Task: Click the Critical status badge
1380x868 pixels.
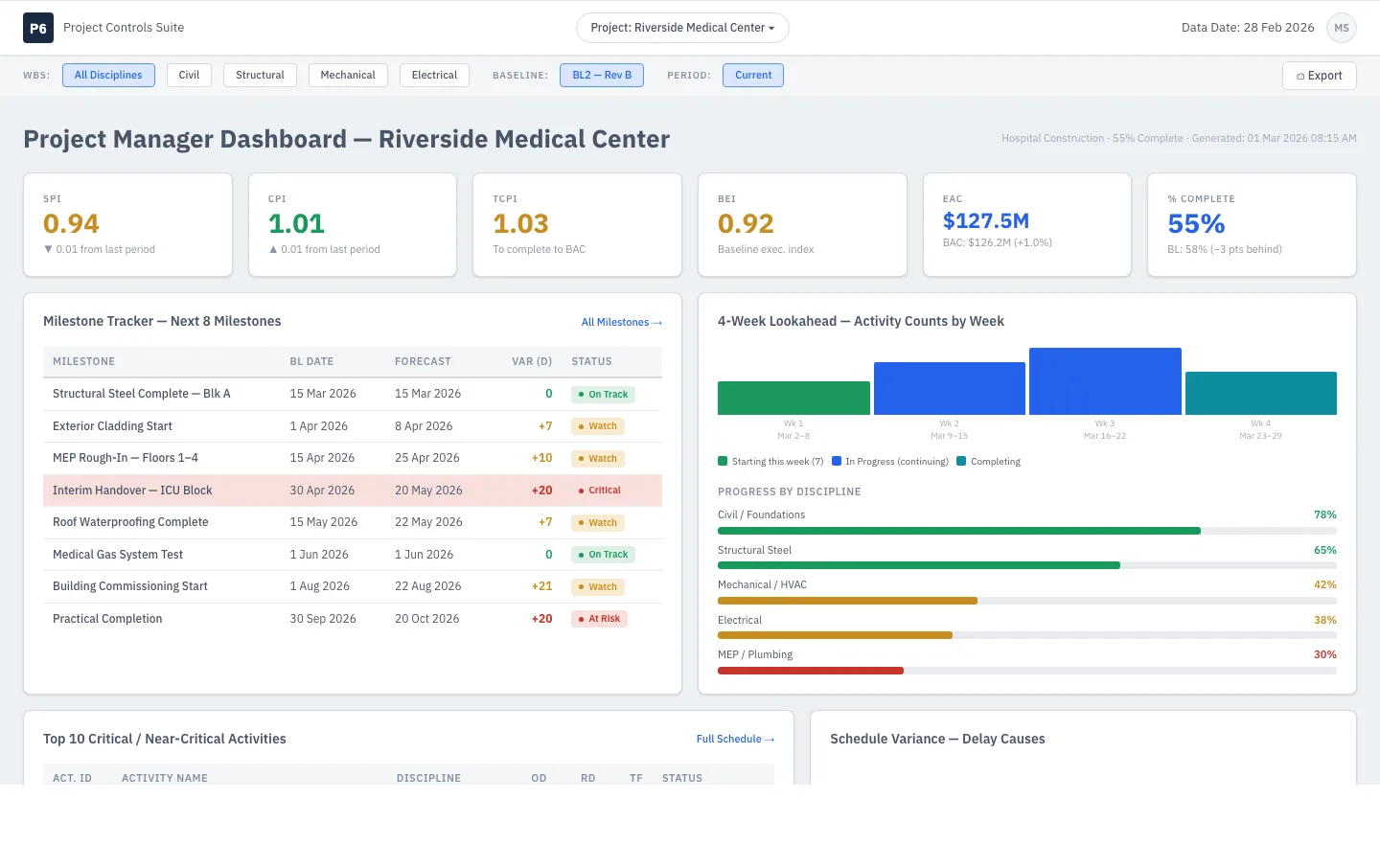Action: pyautogui.click(x=600, y=491)
